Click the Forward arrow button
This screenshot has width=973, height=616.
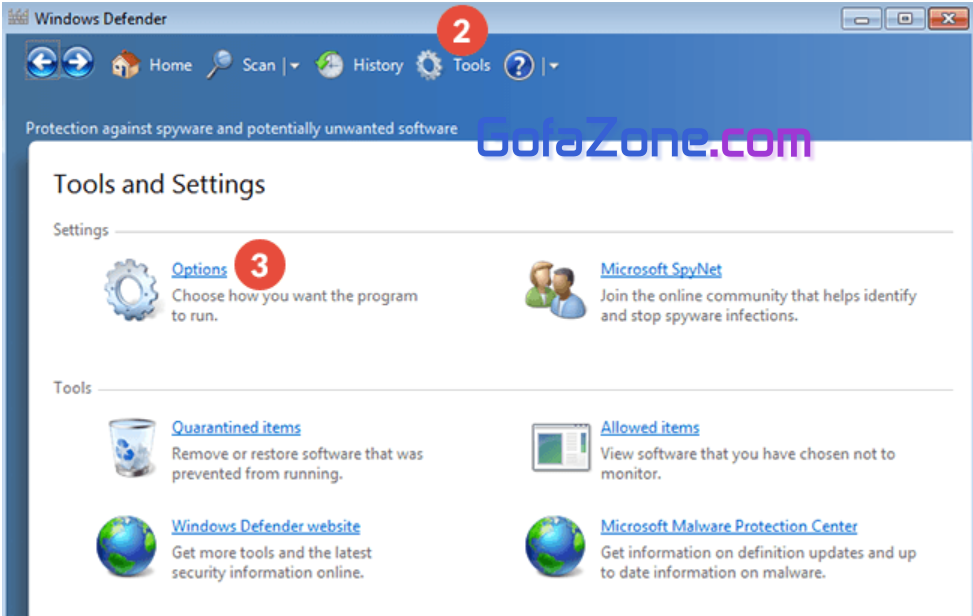coord(78,64)
